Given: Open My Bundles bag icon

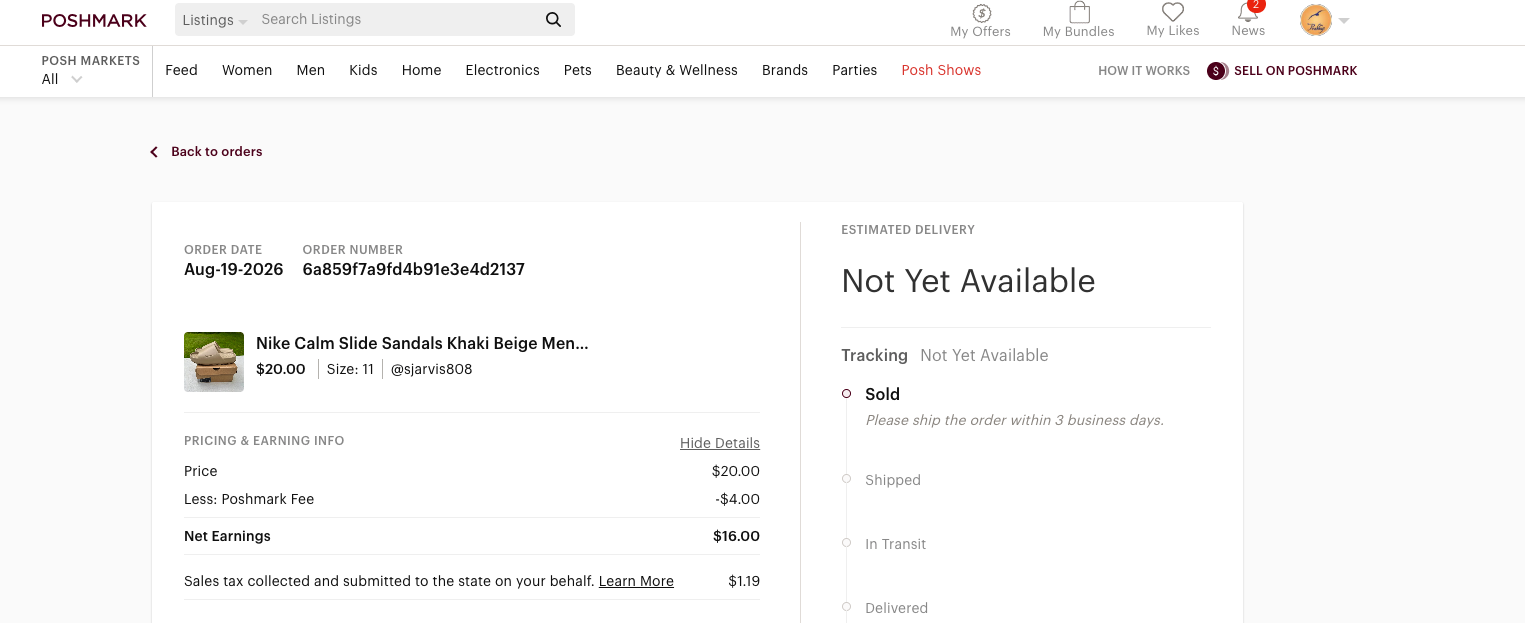Looking at the screenshot, I should (x=1079, y=12).
